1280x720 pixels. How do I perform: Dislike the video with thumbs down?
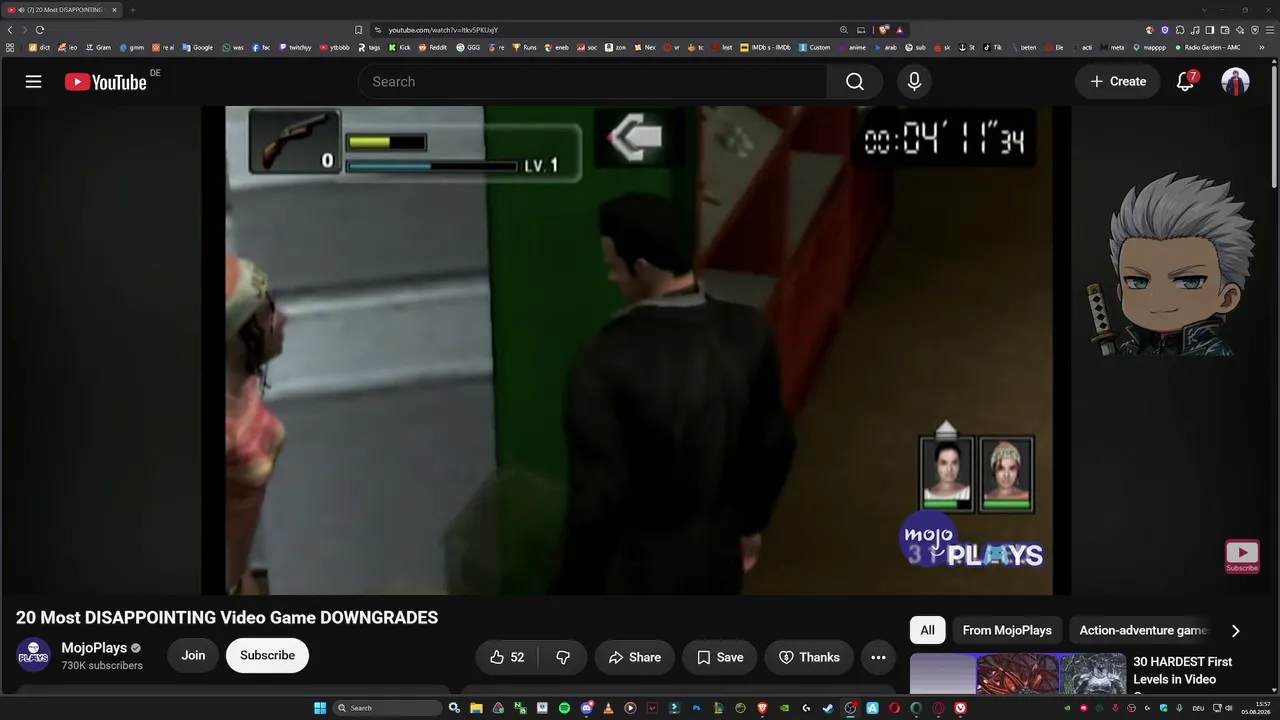(x=563, y=657)
